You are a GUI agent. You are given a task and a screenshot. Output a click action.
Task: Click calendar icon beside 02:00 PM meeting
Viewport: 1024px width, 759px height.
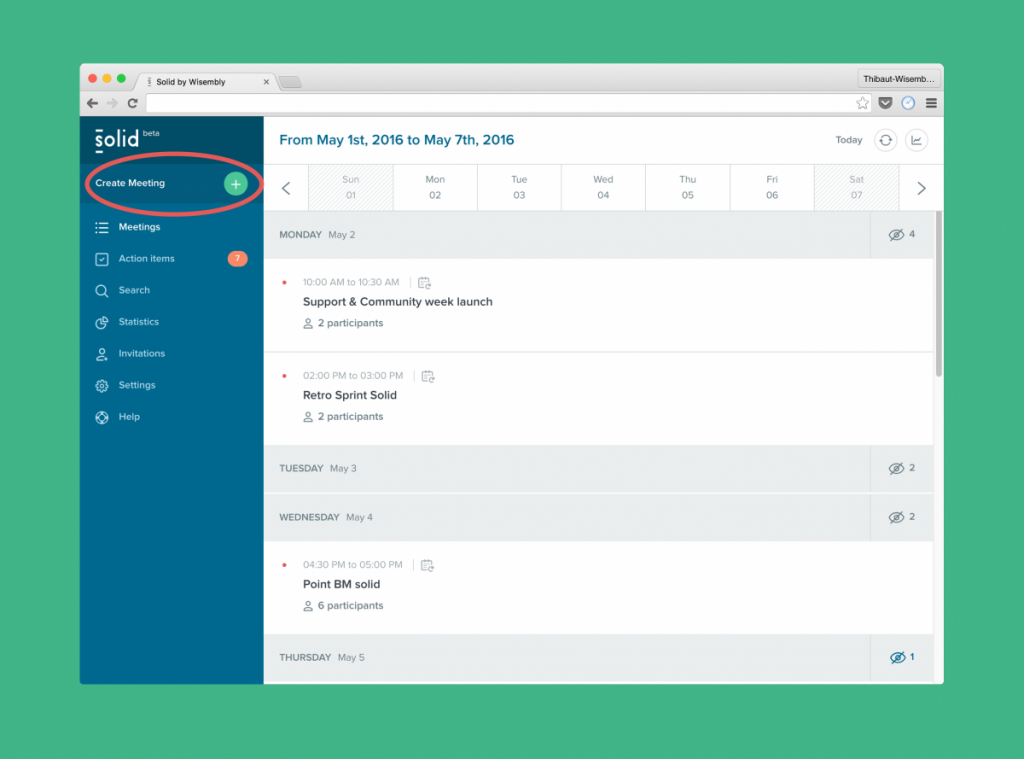pos(428,376)
